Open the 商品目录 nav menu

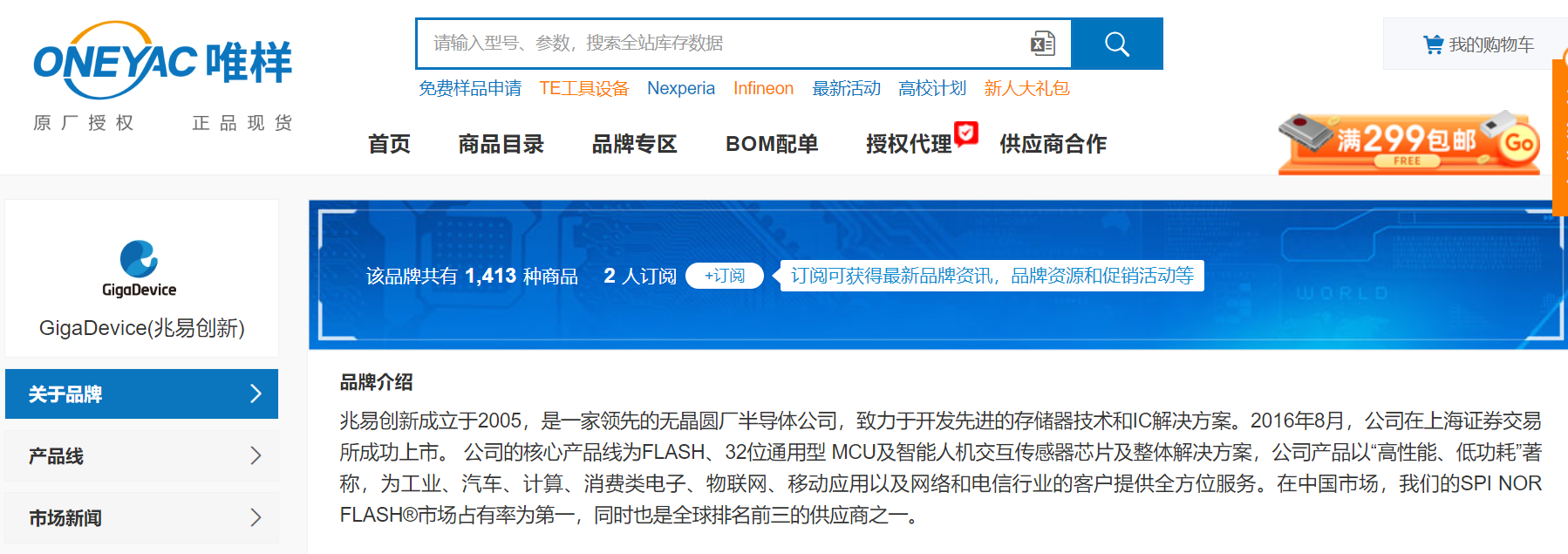[501, 144]
